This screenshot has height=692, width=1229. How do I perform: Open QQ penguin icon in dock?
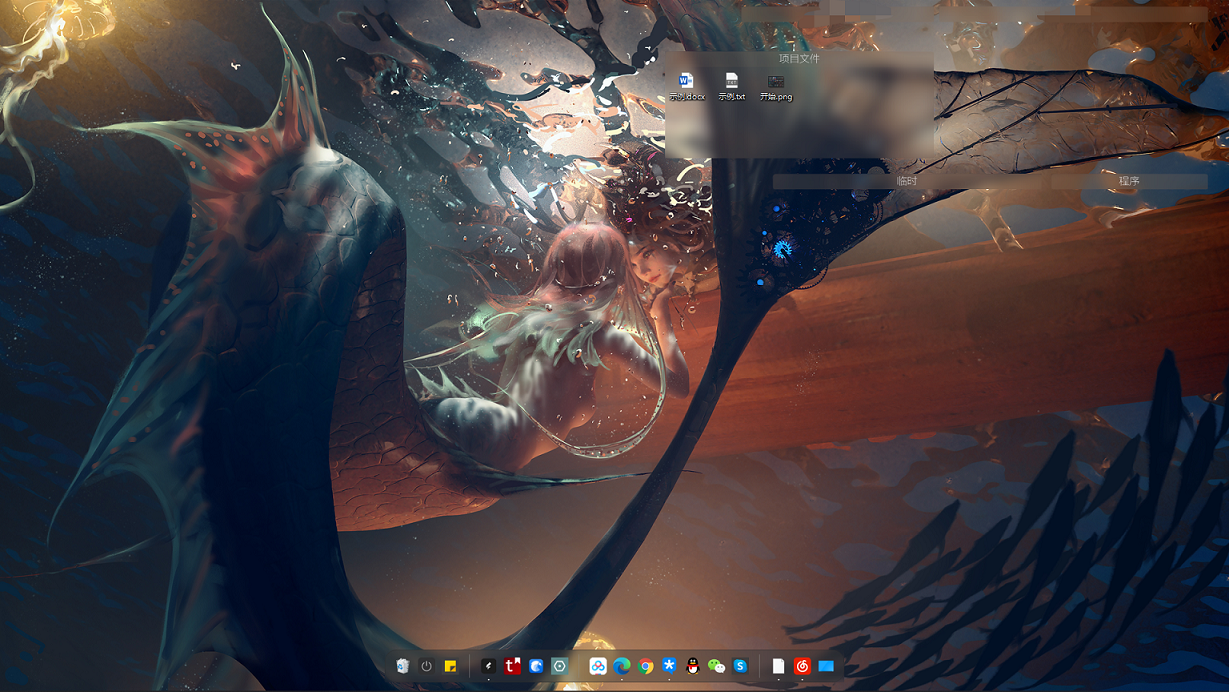pyautogui.click(x=693, y=666)
